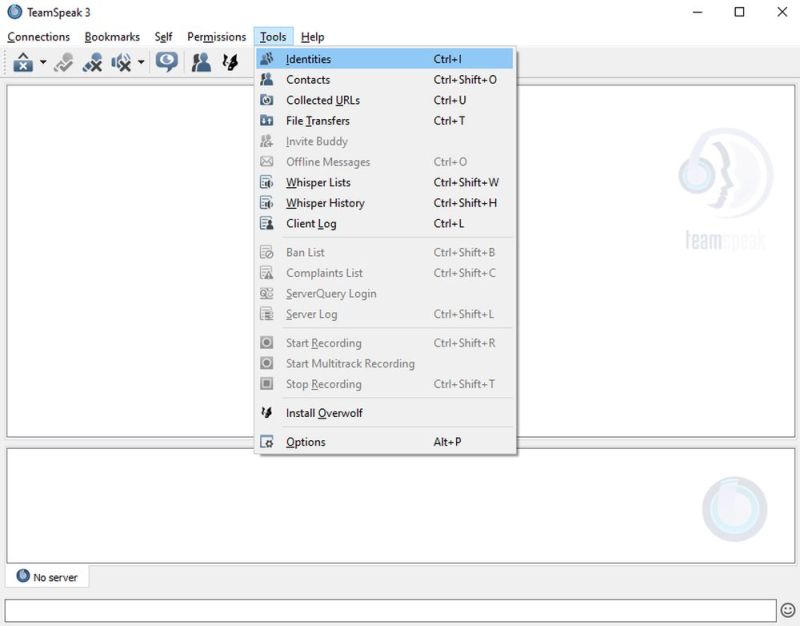Click the Ban List menu entry
Screen dimensions: 800x626
385,252
